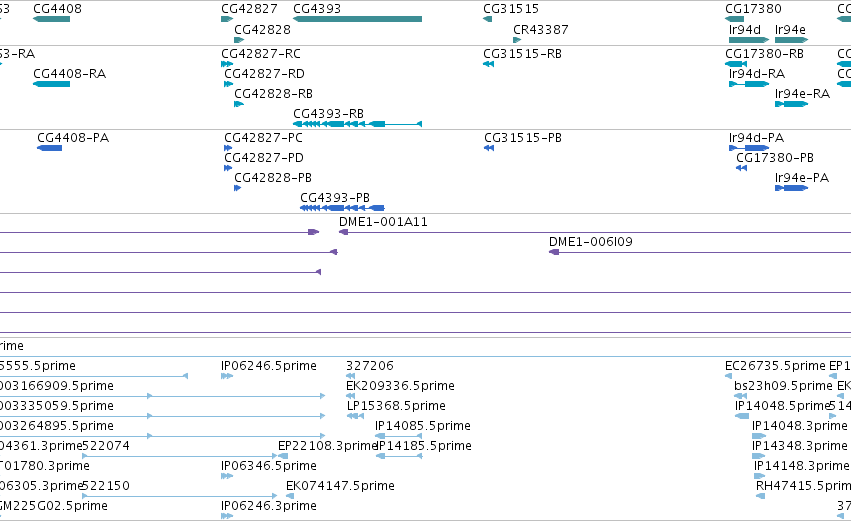Image resolution: width=851 pixels, height=521 pixels.
Task: Click transcript CG4408-RA label
Action: pos(69,74)
